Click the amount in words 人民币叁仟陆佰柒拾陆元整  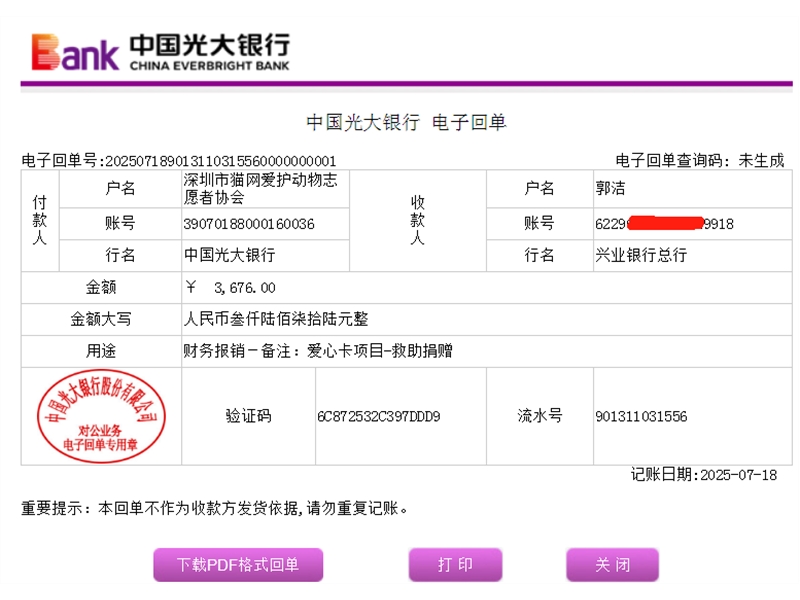(276, 319)
